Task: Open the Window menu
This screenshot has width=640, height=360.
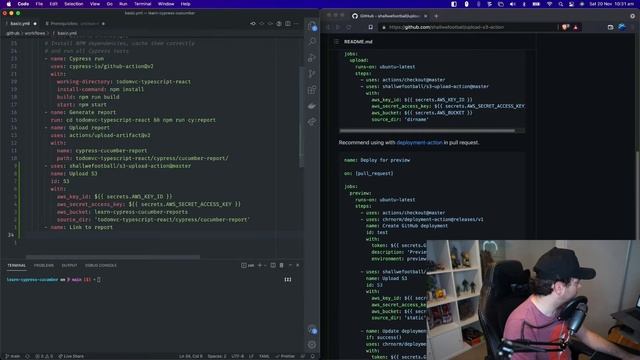Action: [166, 4]
